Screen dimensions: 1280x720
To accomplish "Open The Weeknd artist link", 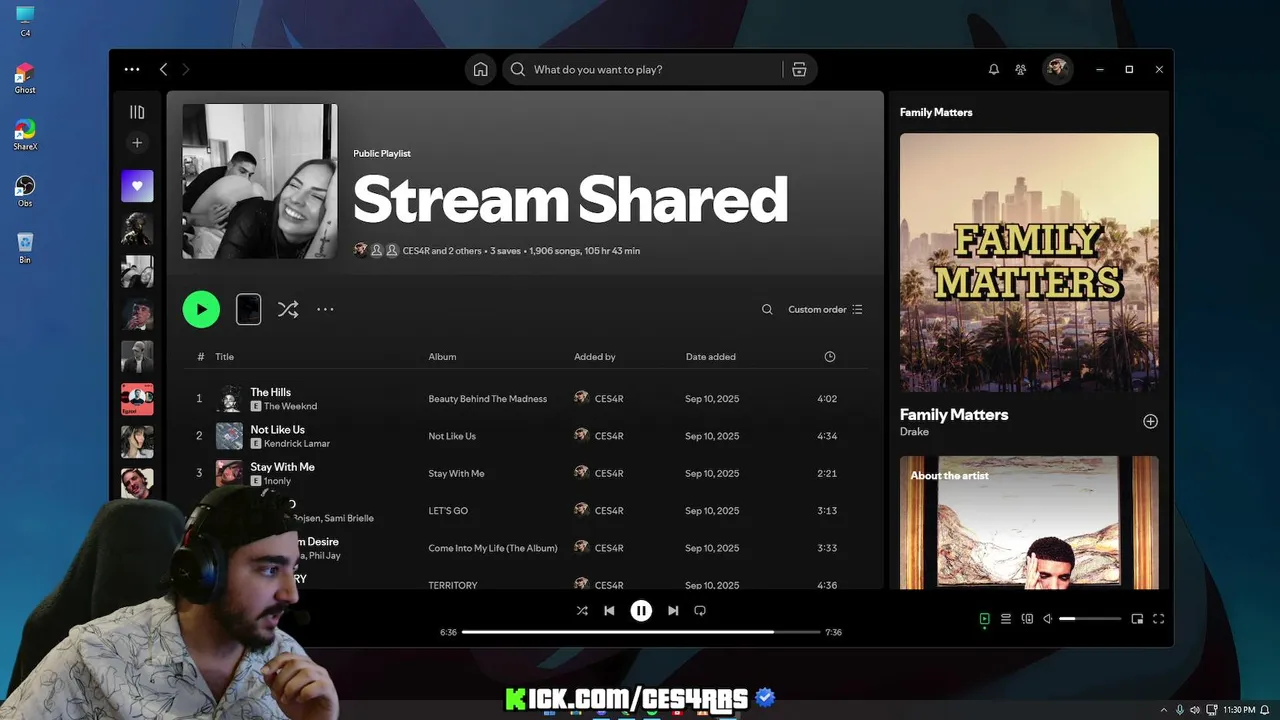I will click(290, 407).
